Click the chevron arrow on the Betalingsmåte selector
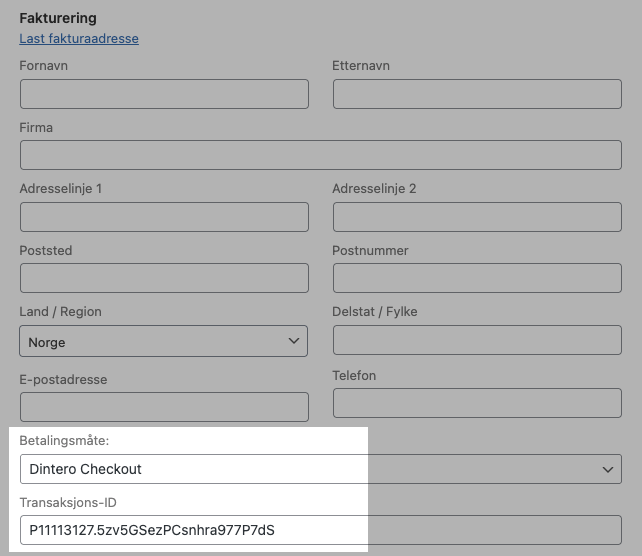 (x=607, y=469)
